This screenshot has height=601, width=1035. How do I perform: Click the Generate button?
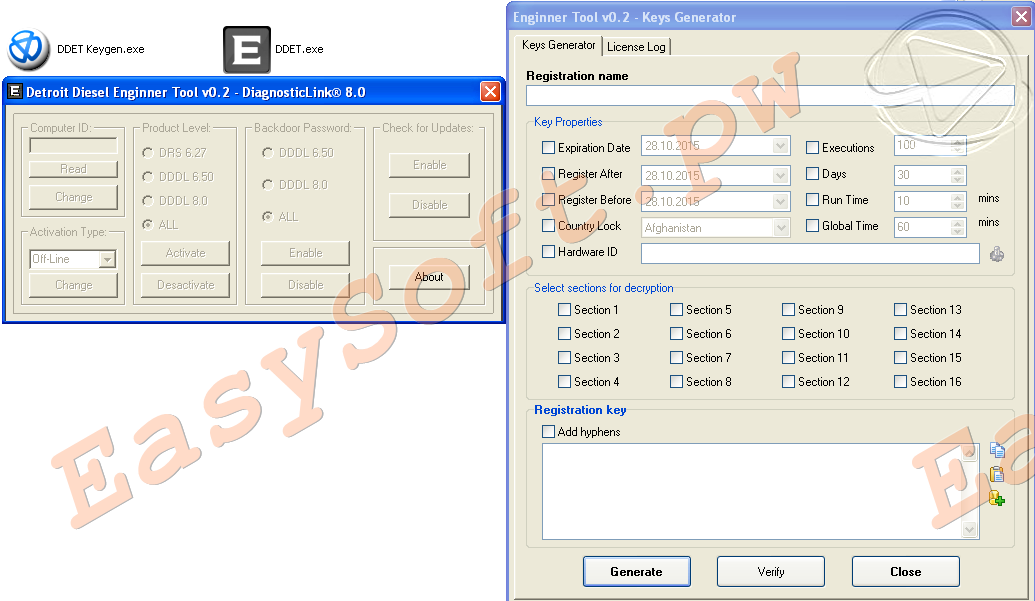[x=636, y=571]
